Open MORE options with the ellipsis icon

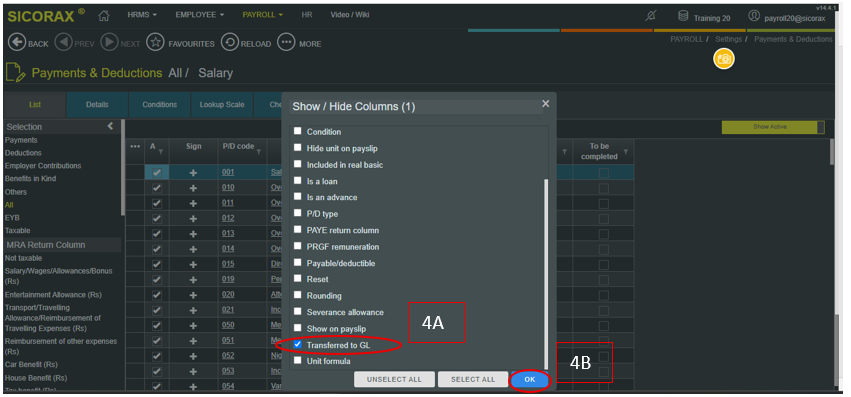pyautogui.click(x=286, y=42)
